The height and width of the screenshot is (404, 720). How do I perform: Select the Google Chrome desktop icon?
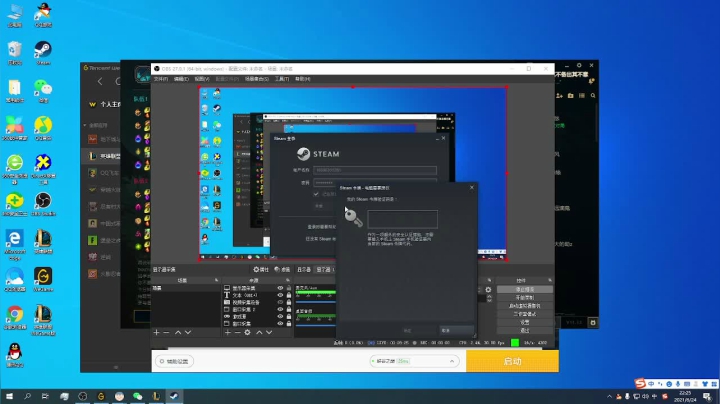coord(15,317)
